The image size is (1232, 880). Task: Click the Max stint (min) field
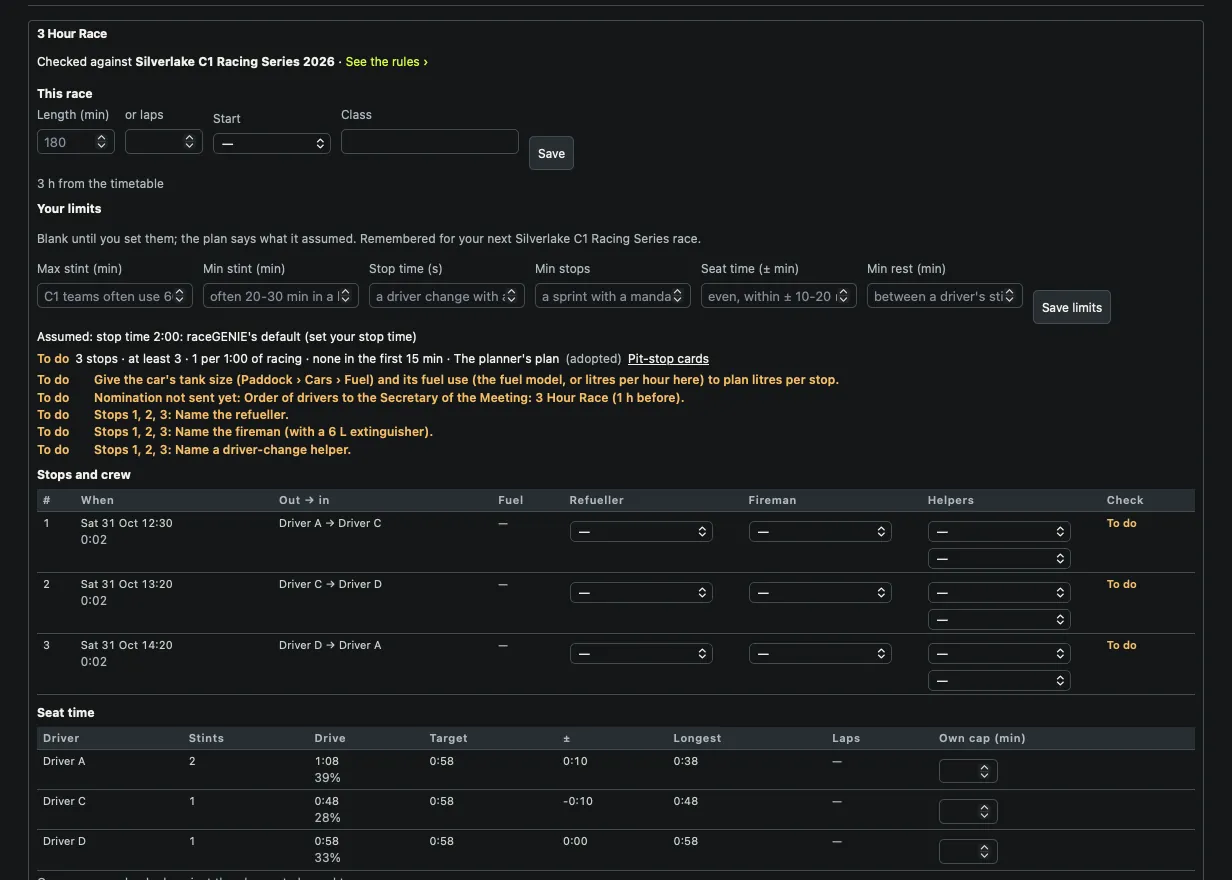tap(114, 296)
